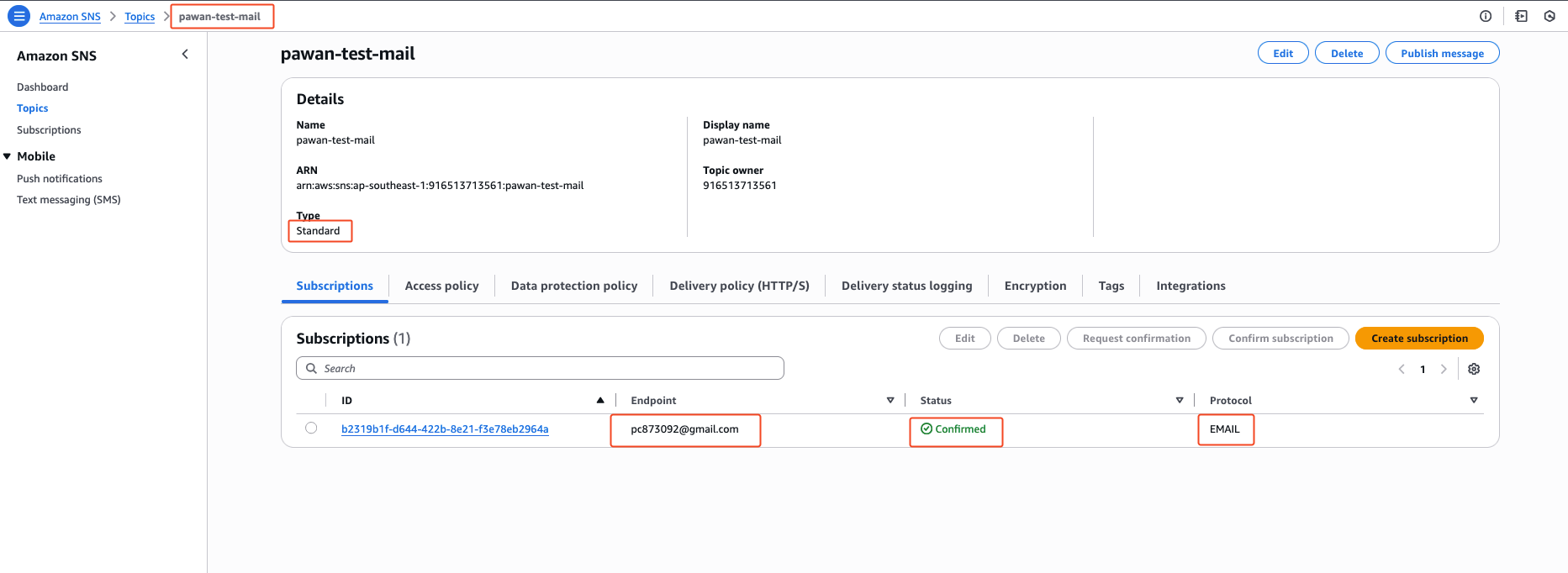Focus the subscriptions Search field

point(540,368)
